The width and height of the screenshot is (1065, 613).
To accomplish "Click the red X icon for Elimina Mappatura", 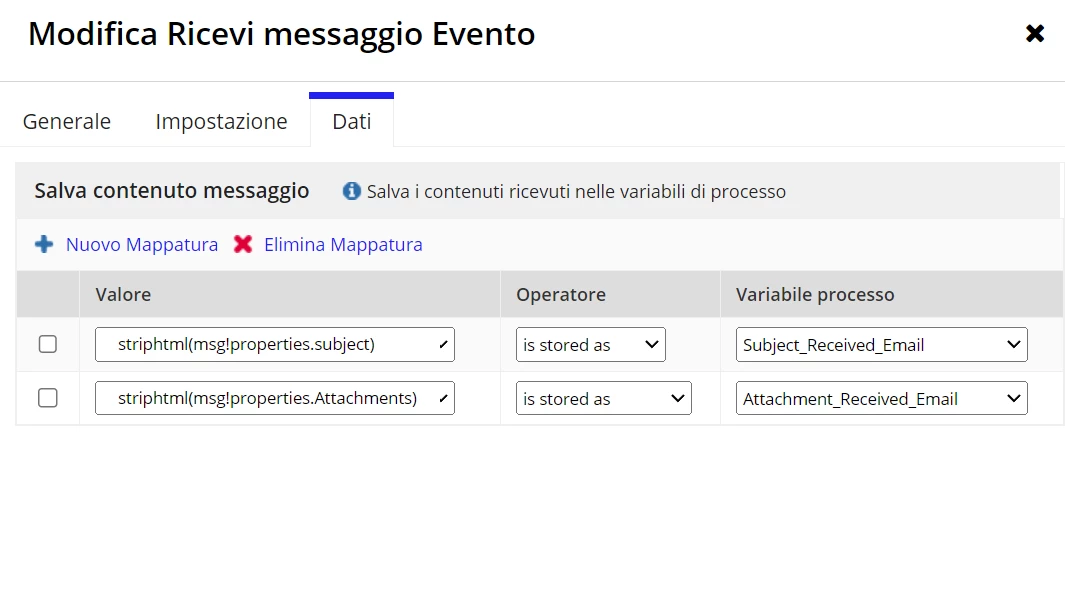I will tap(243, 244).
